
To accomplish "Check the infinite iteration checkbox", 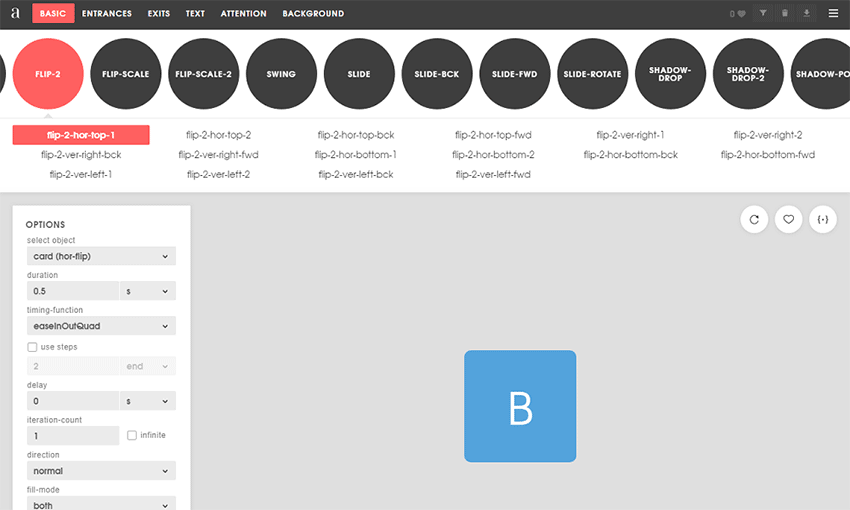I will coord(132,435).
